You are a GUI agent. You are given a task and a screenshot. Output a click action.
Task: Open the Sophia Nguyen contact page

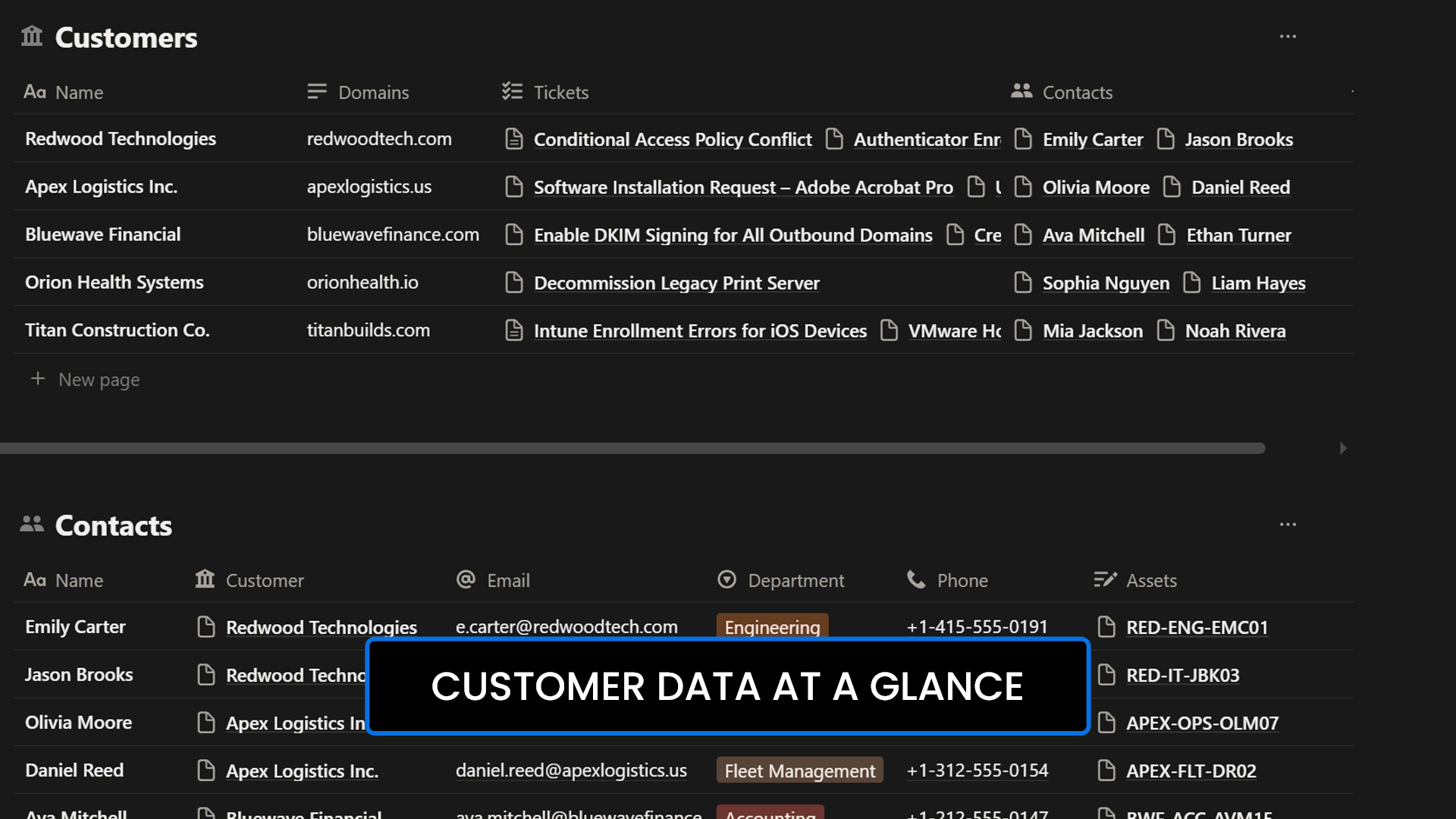(x=1105, y=283)
